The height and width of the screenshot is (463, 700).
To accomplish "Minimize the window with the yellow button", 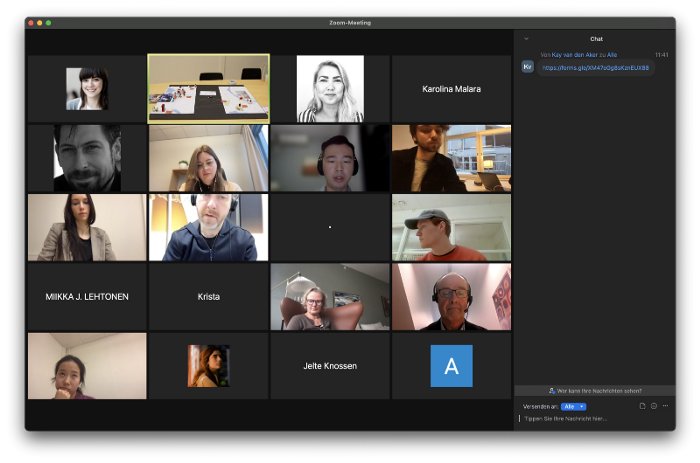I will click(39, 22).
